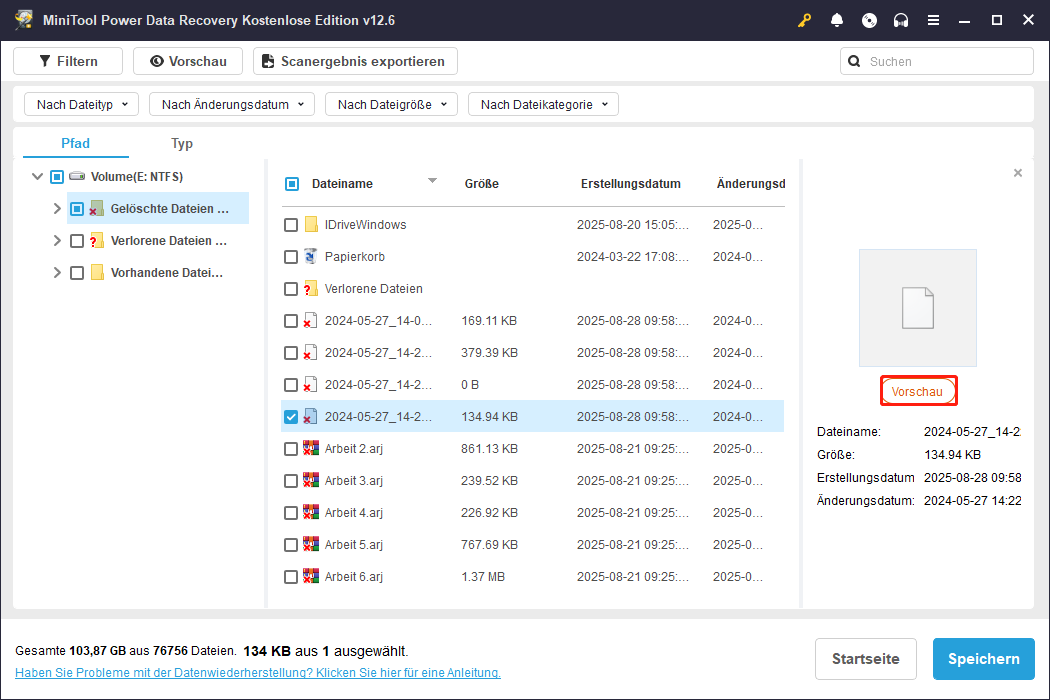This screenshot has width=1050, height=700.
Task: Close the preview panel with the X
Action: (1018, 173)
